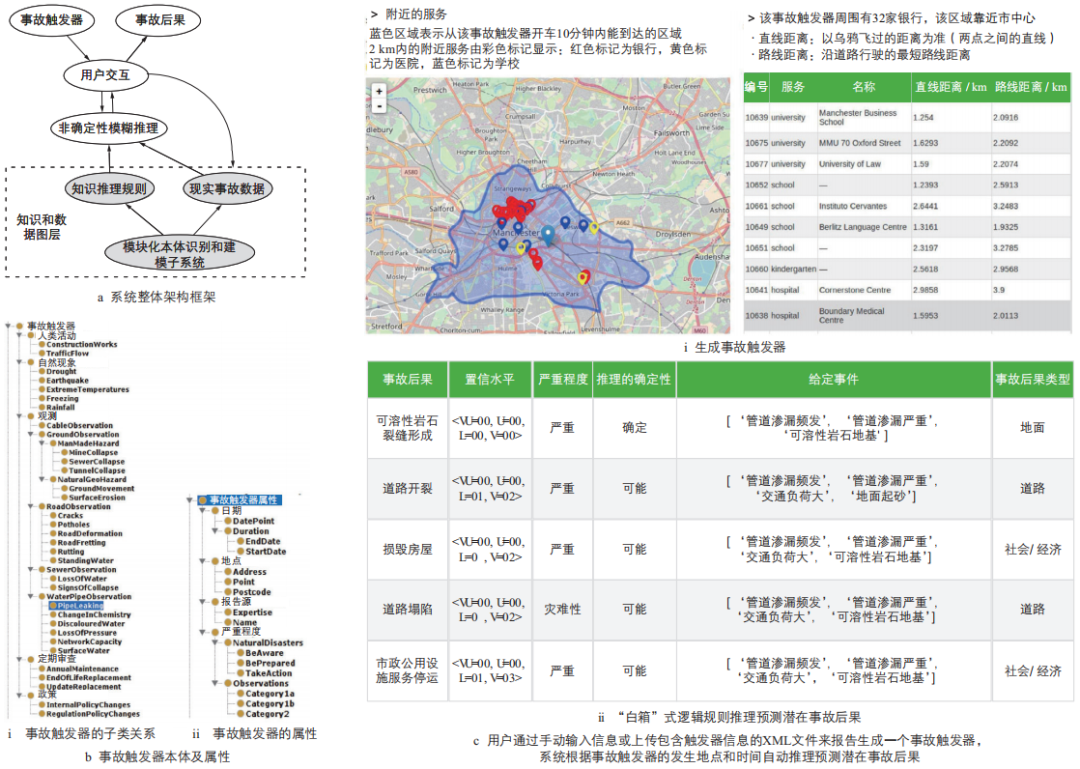This screenshot has width=1080, height=769.
Task: Select the highlighted PipeLeaking tree item
Action: click(81, 606)
